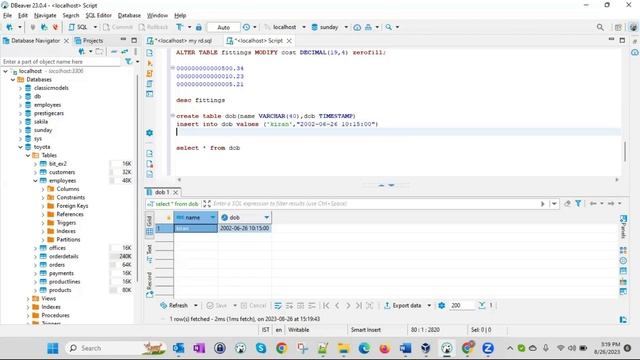The width and height of the screenshot is (640, 360).
Task: Click the new database connection plug icon
Action: pos(9,27)
